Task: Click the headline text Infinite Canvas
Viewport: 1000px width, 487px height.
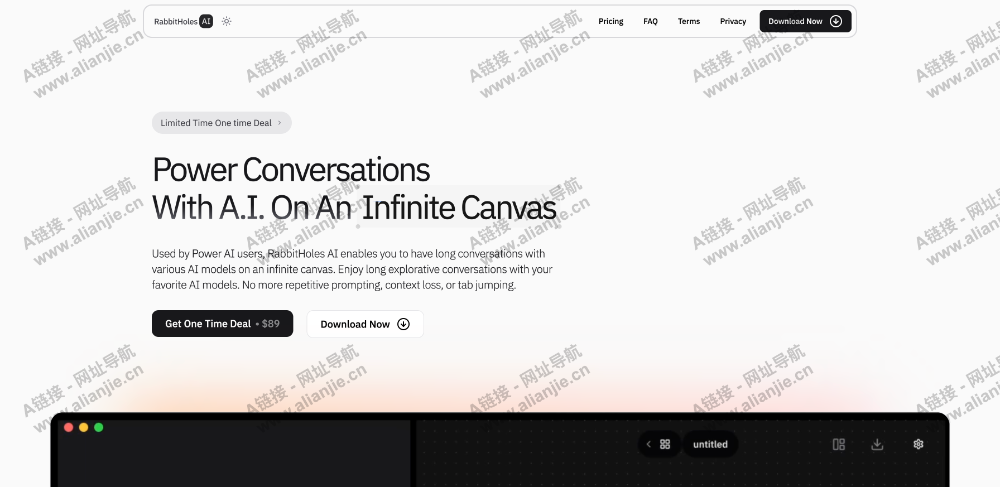Action: (x=459, y=207)
